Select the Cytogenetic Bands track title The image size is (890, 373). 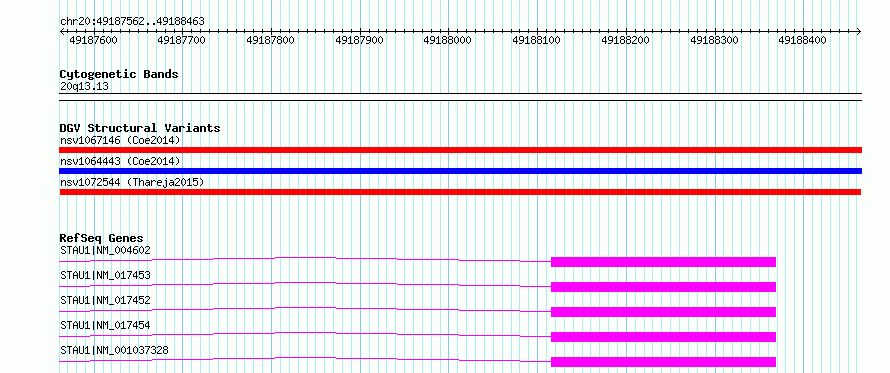click(x=119, y=74)
